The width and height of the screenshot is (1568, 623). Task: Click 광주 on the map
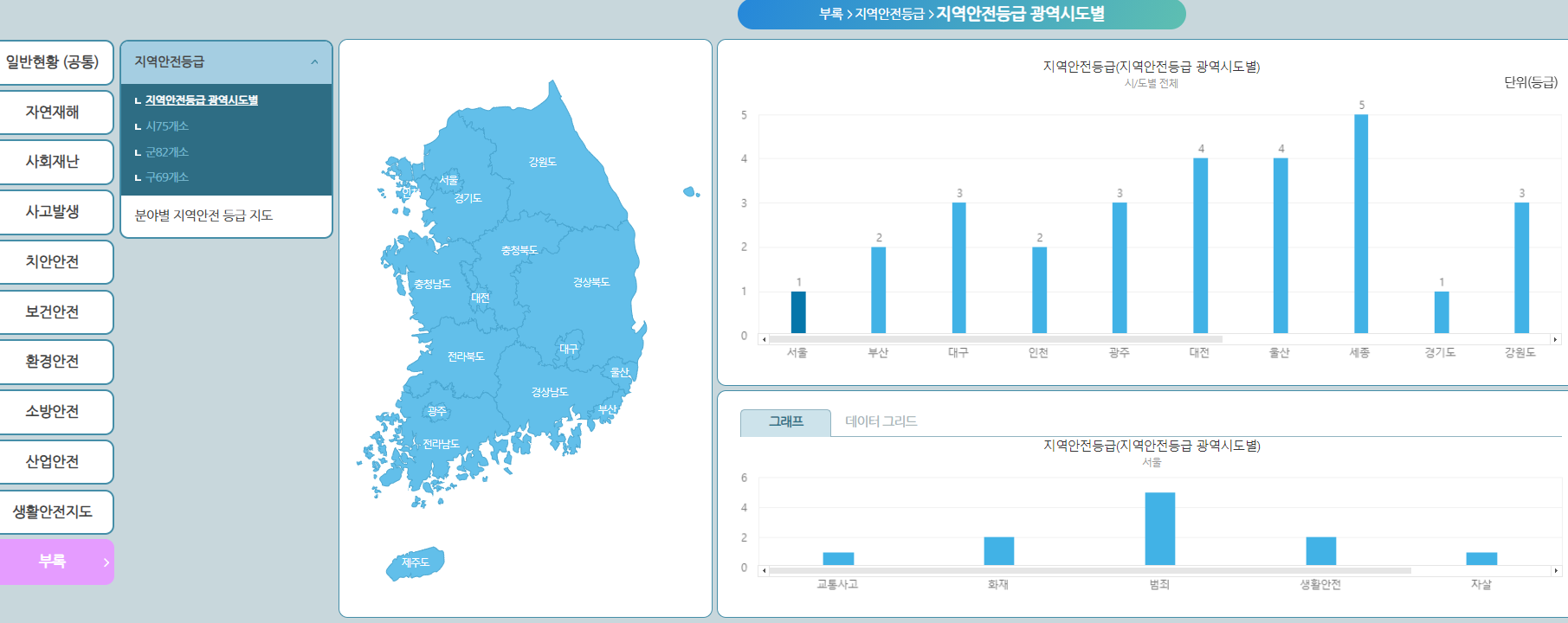pos(437,412)
